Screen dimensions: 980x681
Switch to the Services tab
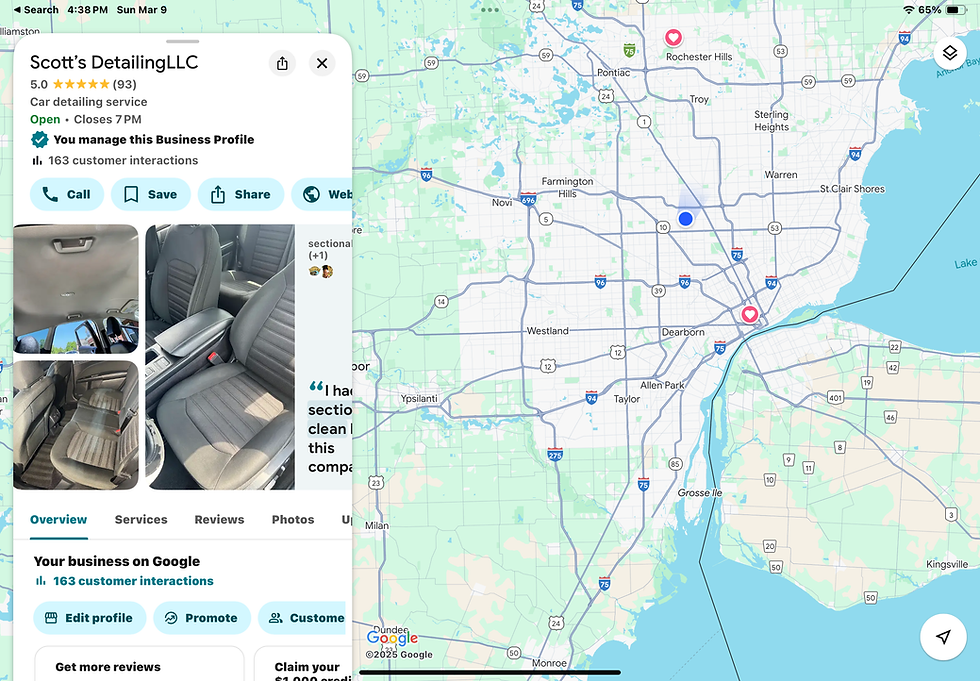pyautogui.click(x=141, y=519)
